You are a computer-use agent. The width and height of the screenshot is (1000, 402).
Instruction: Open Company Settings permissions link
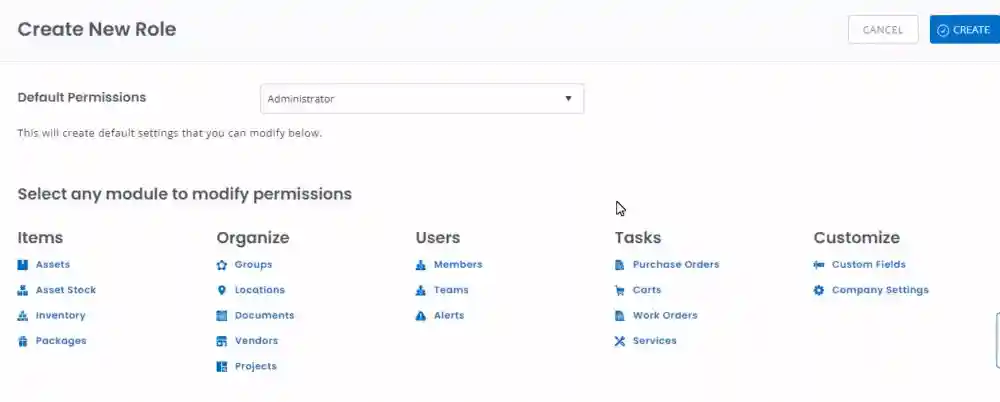click(x=880, y=290)
